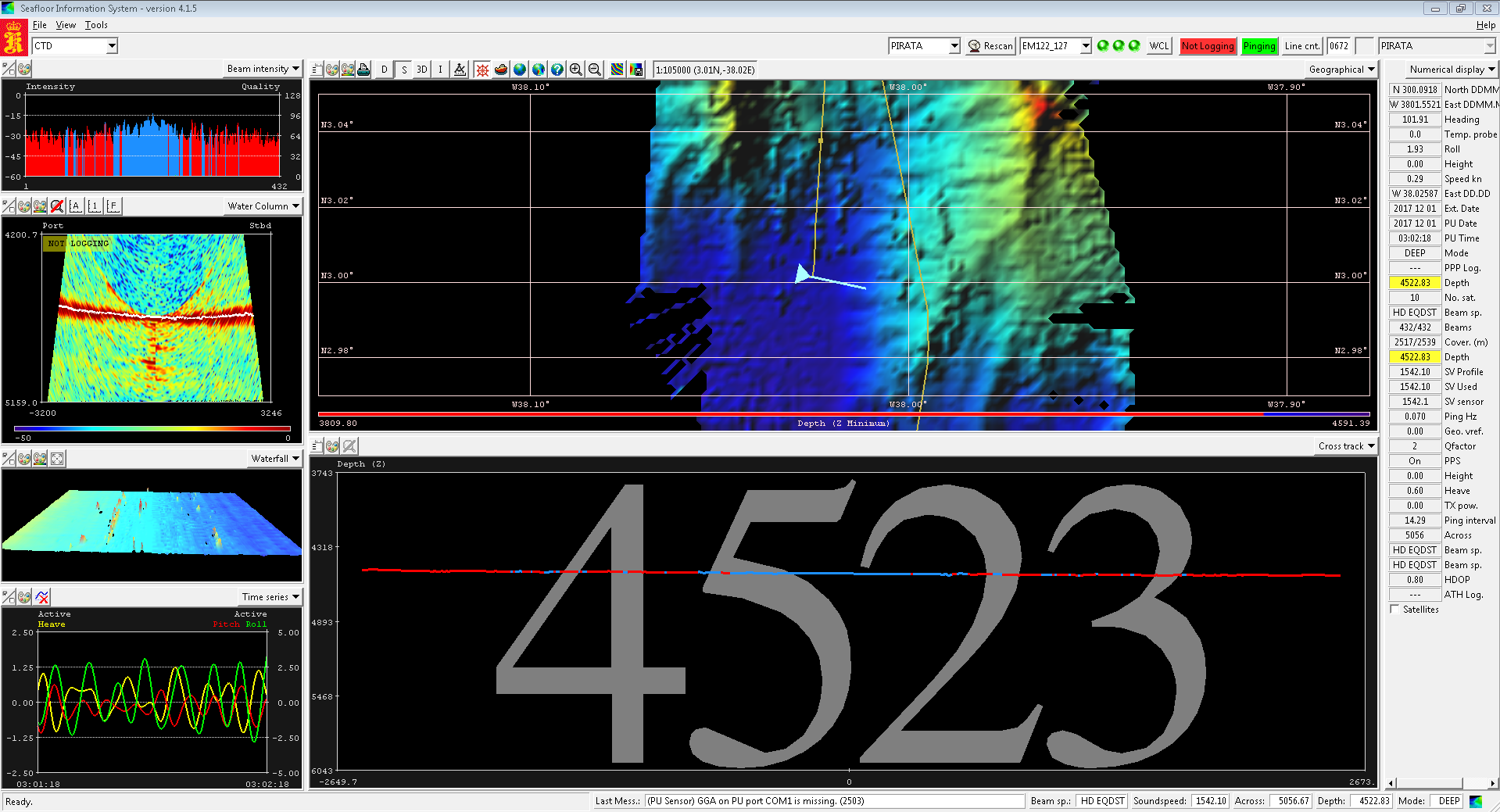Viewport: 1500px width, 812px height.
Task: Click the map scale field 1:105000
Action: click(x=705, y=70)
